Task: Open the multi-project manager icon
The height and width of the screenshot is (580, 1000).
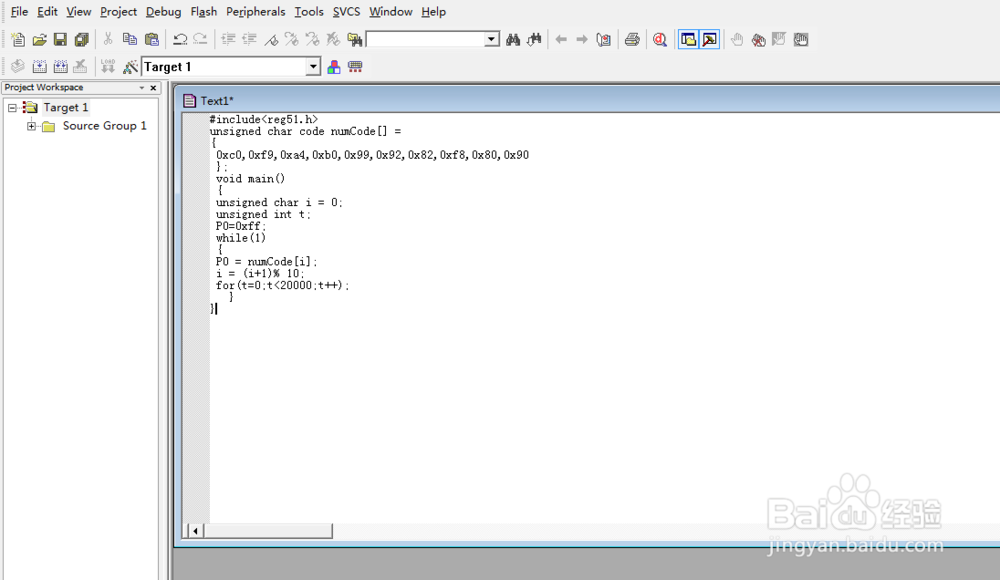Action: pyautogui.click(x=355, y=66)
